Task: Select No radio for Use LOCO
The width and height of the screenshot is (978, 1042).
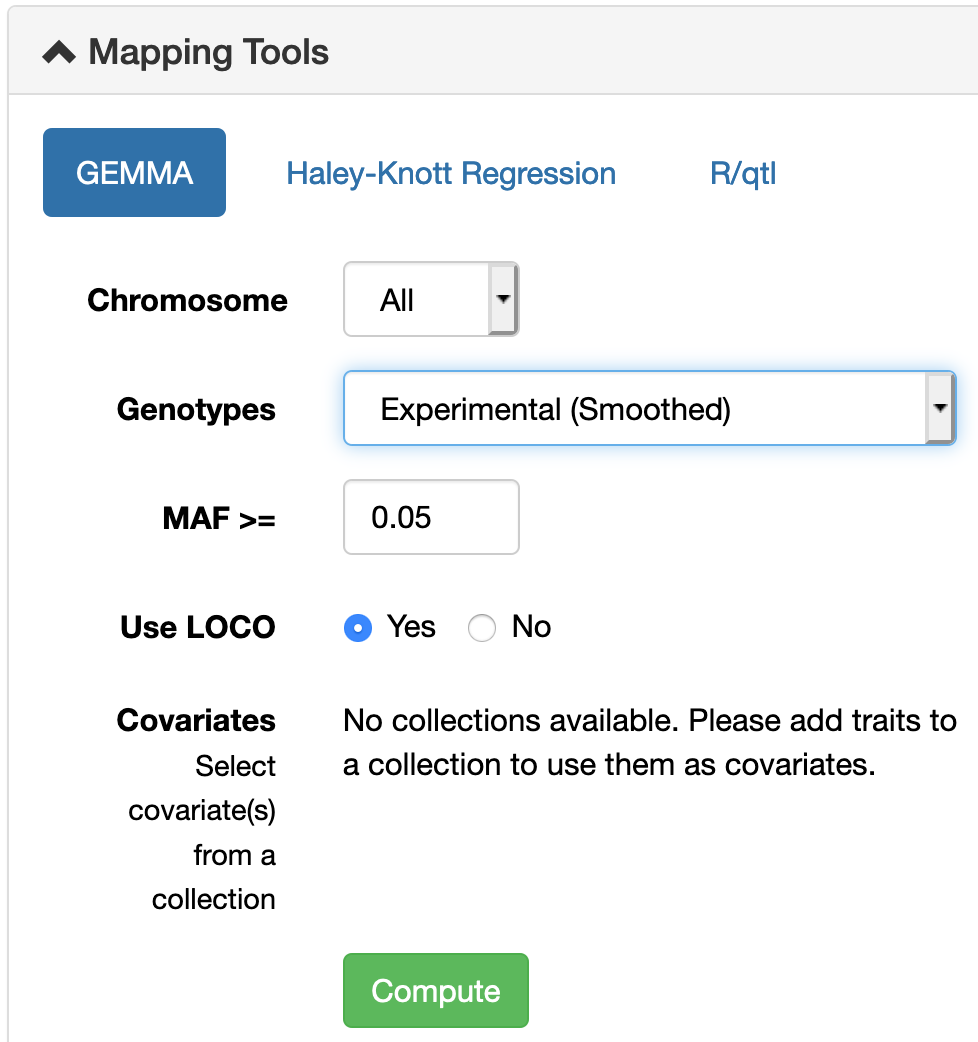Action: 482,628
